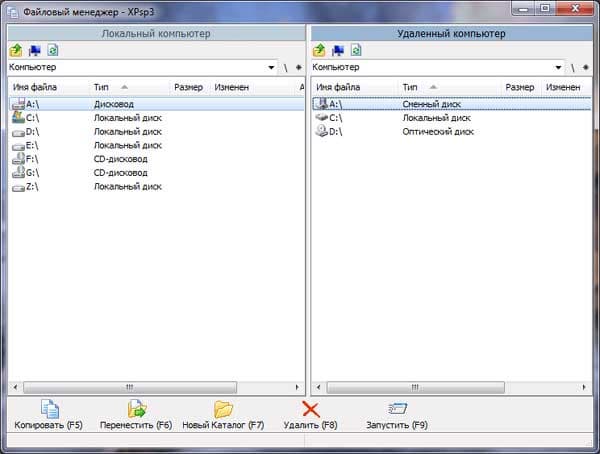This screenshot has height=454, width=600.
Task: Click Локальный диск text in the remote C:\ row
Action: coord(437,118)
